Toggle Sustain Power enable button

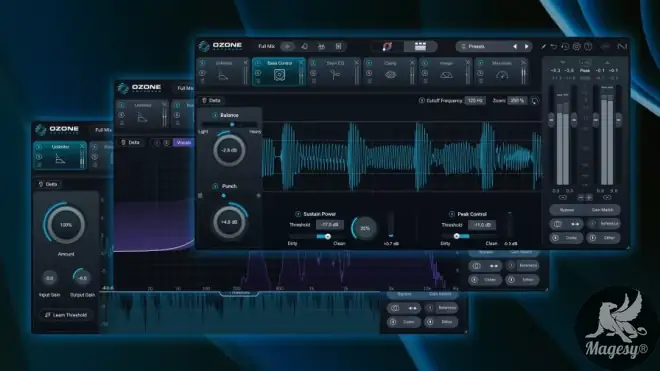298,214
